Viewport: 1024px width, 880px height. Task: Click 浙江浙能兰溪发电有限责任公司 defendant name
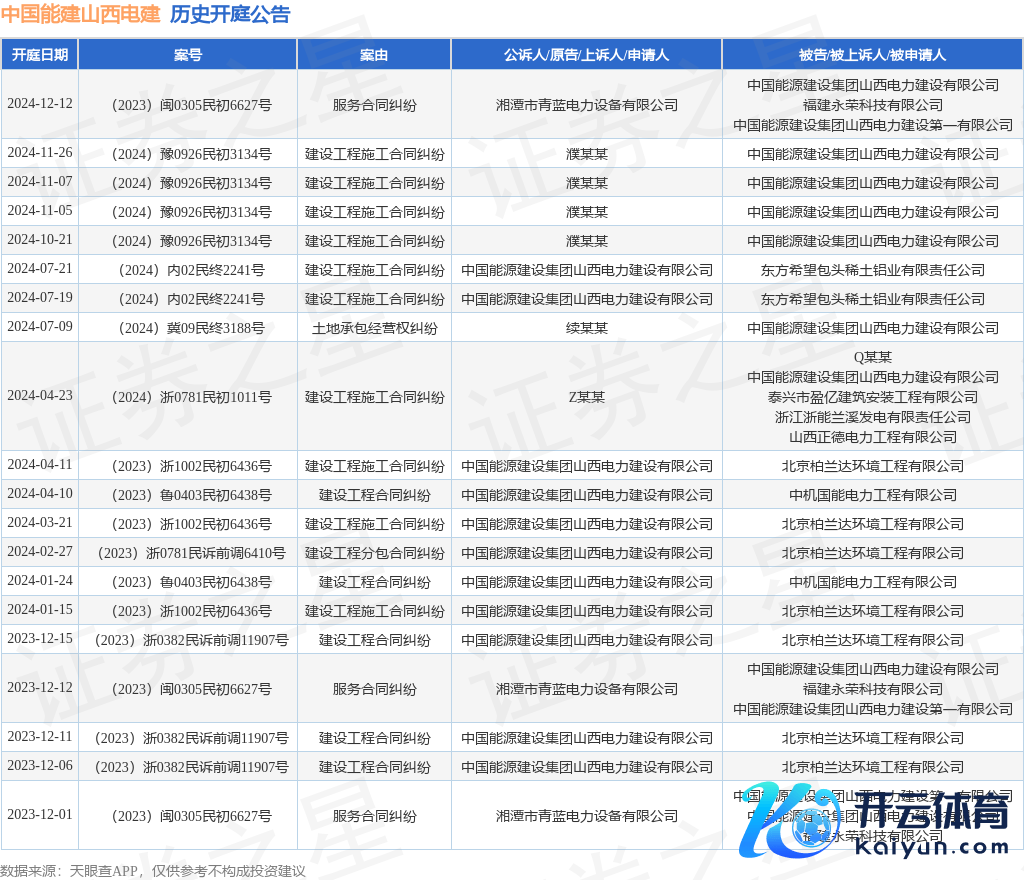[872, 417]
